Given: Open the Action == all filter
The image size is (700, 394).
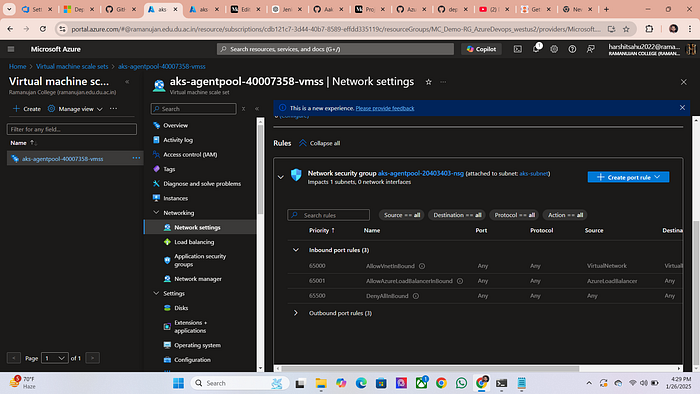Looking at the screenshot, I should (565, 215).
